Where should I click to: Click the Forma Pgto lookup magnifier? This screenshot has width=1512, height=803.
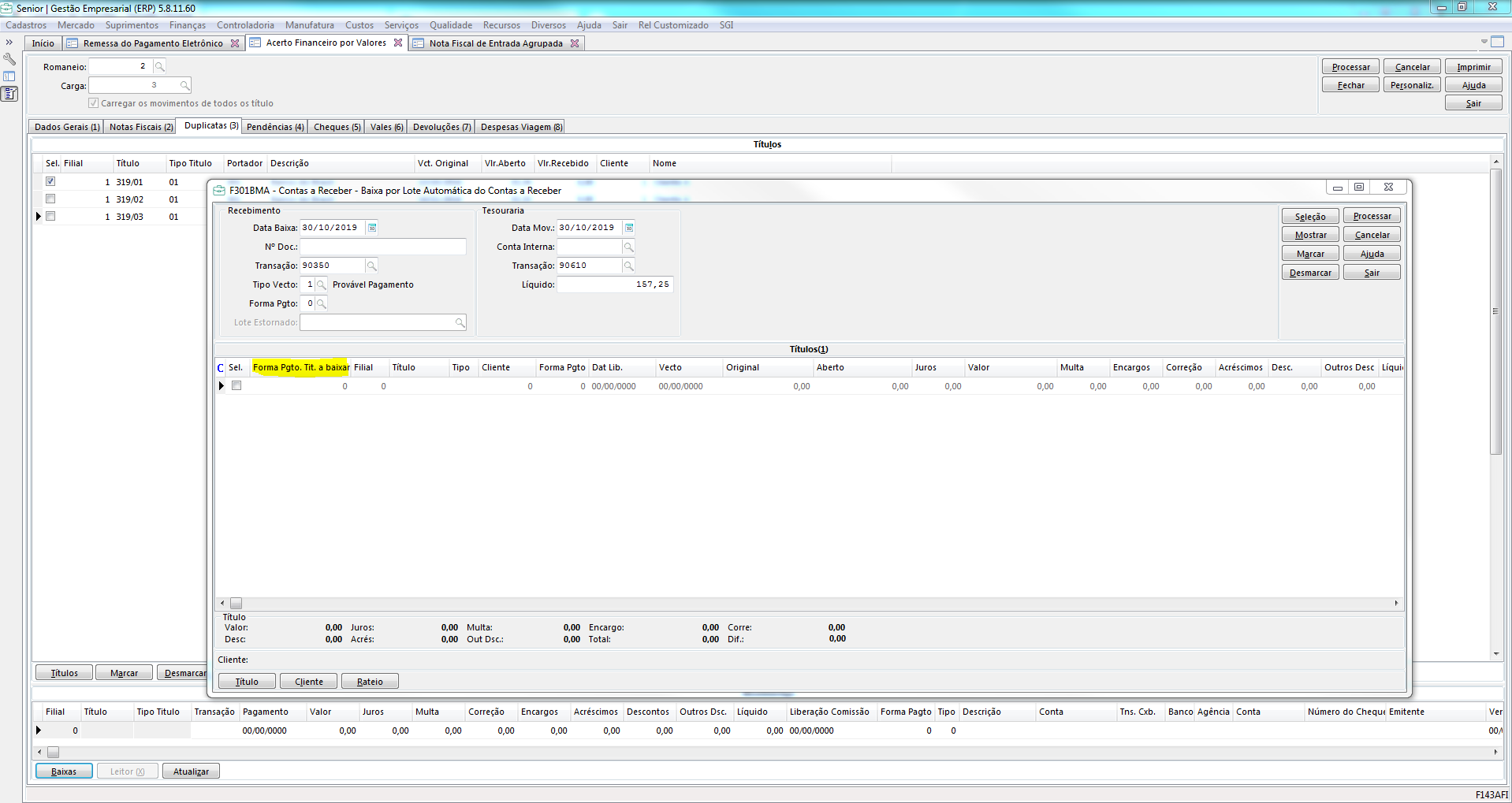(x=321, y=303)
